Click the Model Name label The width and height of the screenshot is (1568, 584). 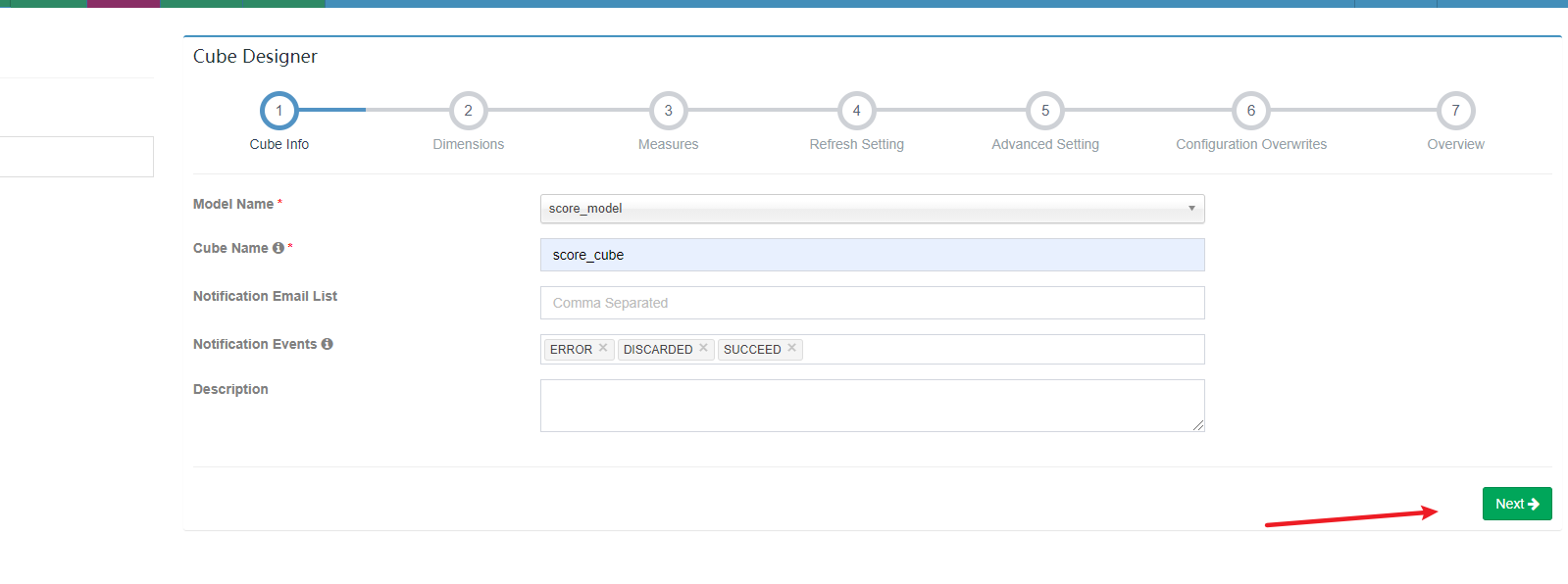(233, 204)
